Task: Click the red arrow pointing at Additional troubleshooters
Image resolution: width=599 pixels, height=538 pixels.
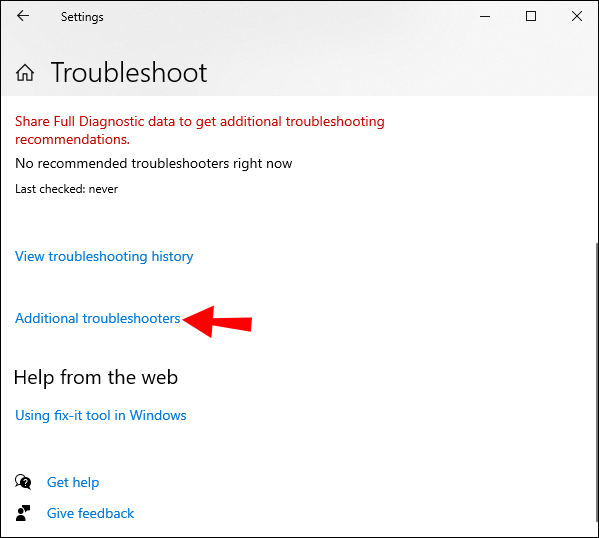Action: click(x=217, y=322)
